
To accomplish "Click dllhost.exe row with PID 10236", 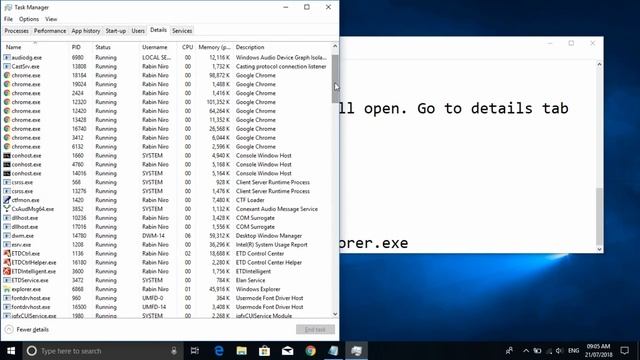I will (x=167, y=218).
